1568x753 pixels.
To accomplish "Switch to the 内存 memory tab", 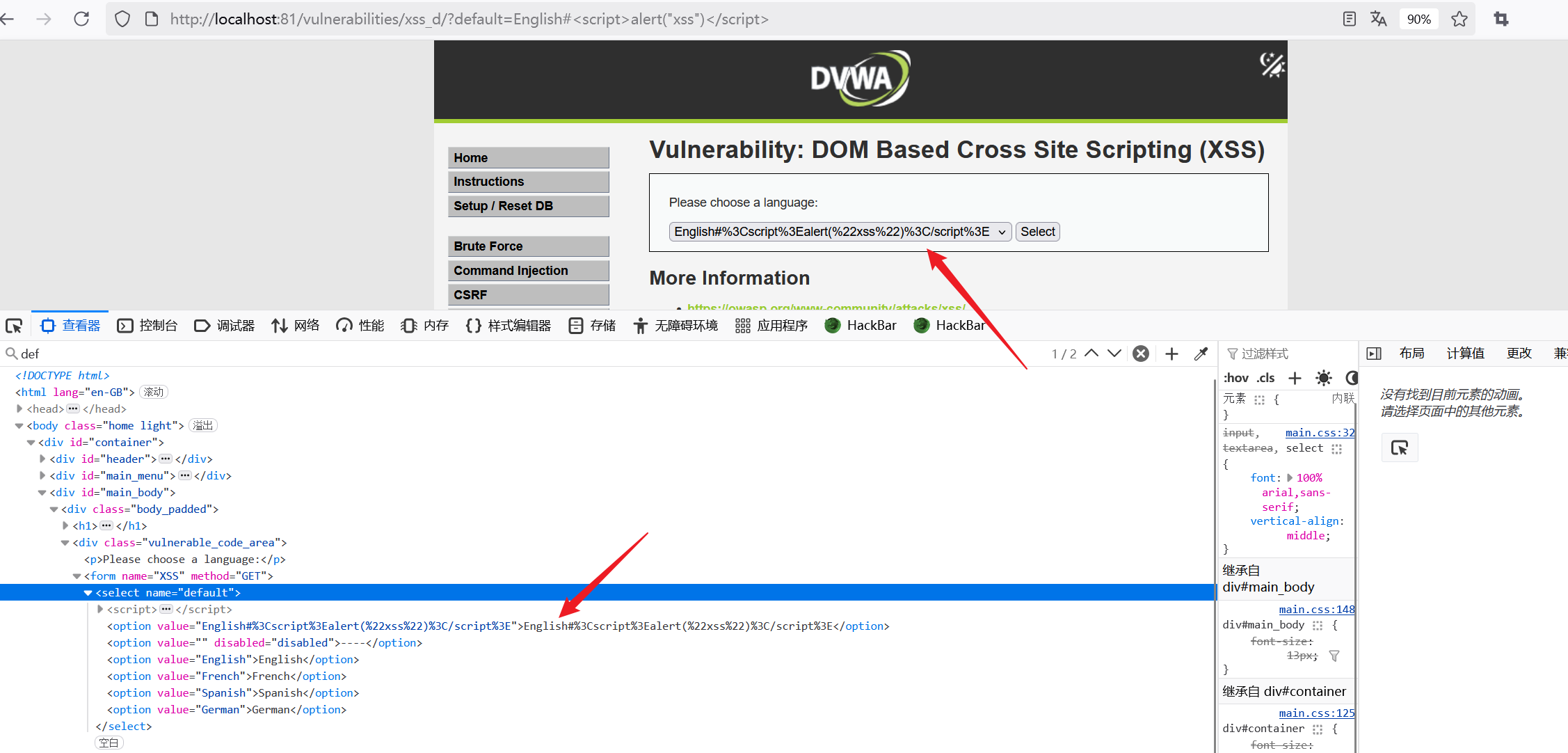I will pos(425,326).
